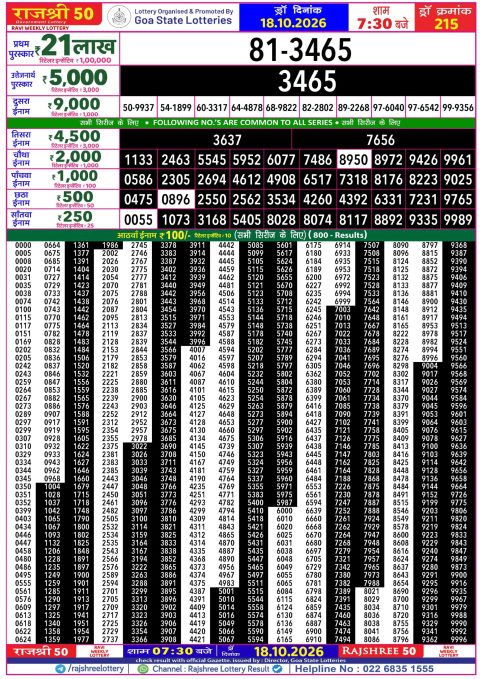Click the verified badge after Rajshree Lottery Result
480x679 pixels.
click(277, 669)
